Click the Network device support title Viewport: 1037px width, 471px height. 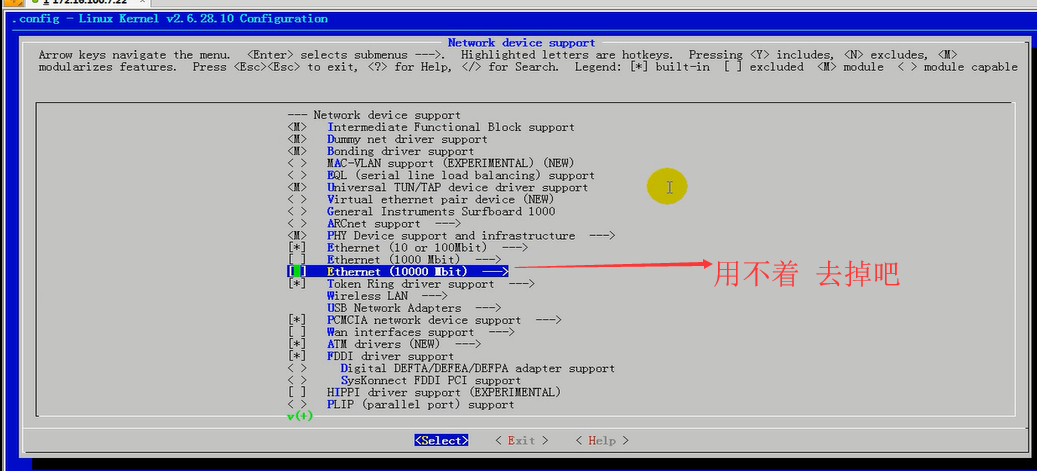[522, 42]
